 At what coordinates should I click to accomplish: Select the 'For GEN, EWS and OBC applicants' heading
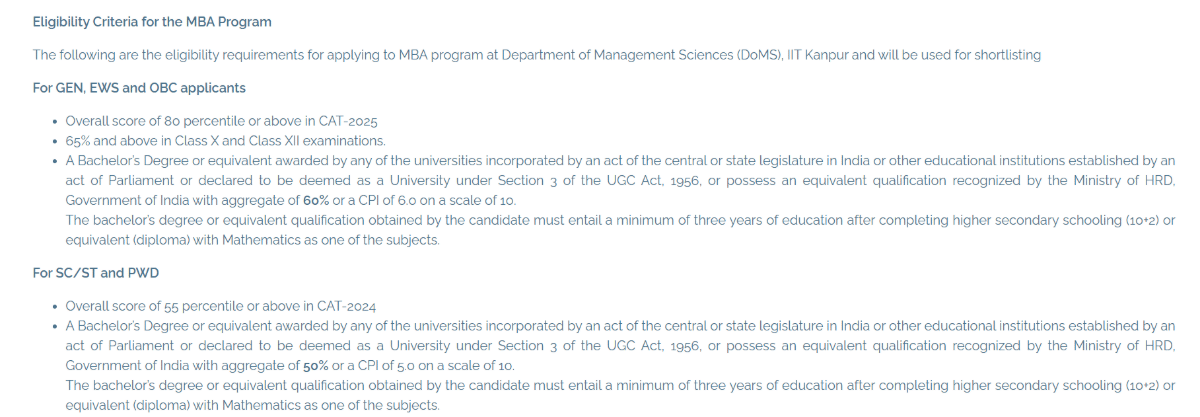(139, 88)
